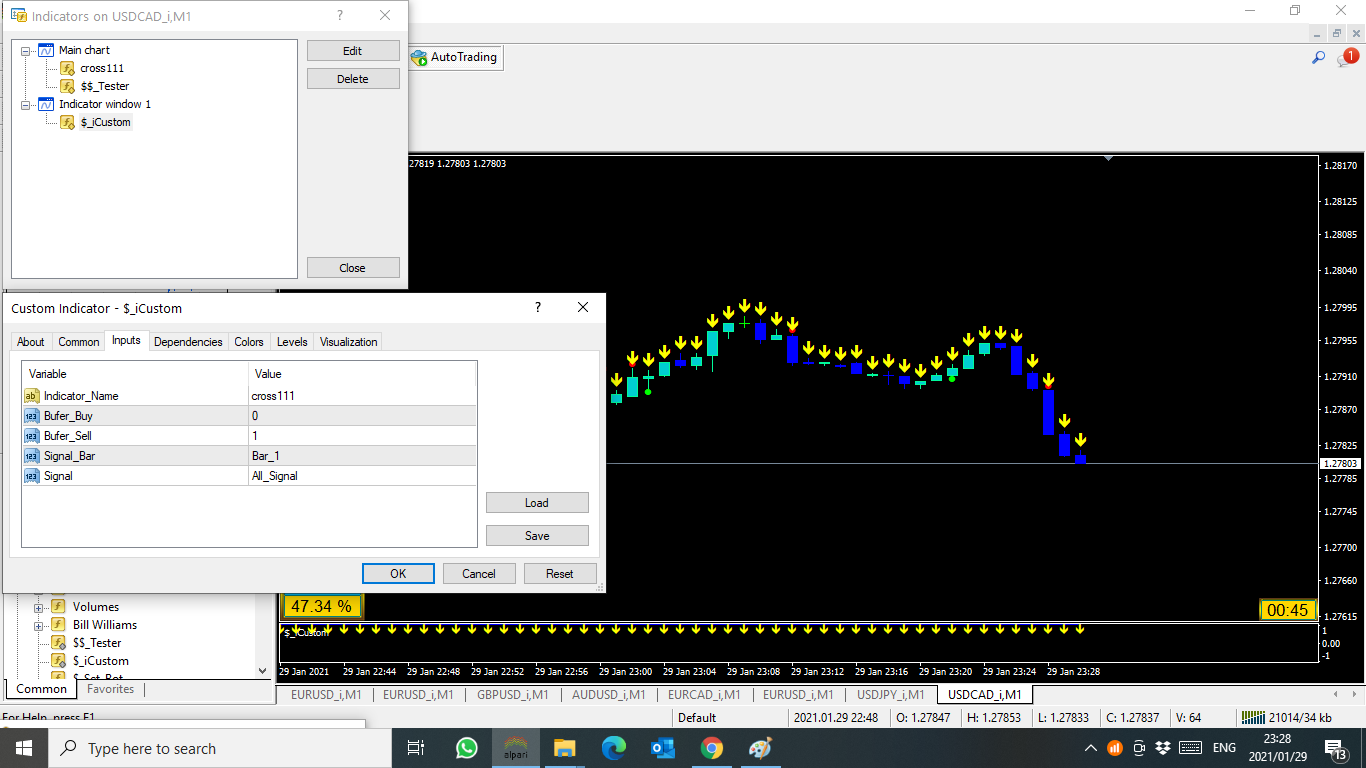The width and height of the screenshot is (1366, 768).
Task: Switch to the Visualization tab
Action: point(349,342)
